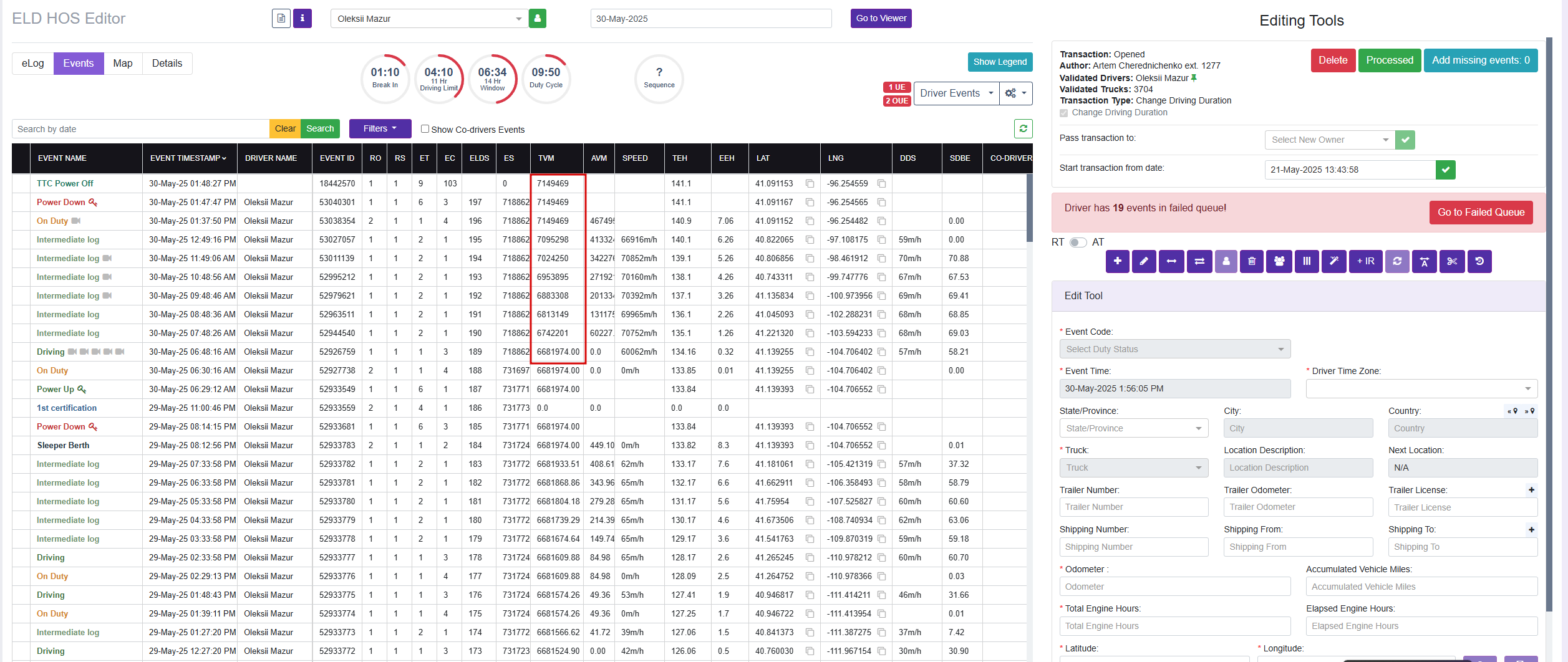Click the three vertical bars tool icon

[1306, 261]
